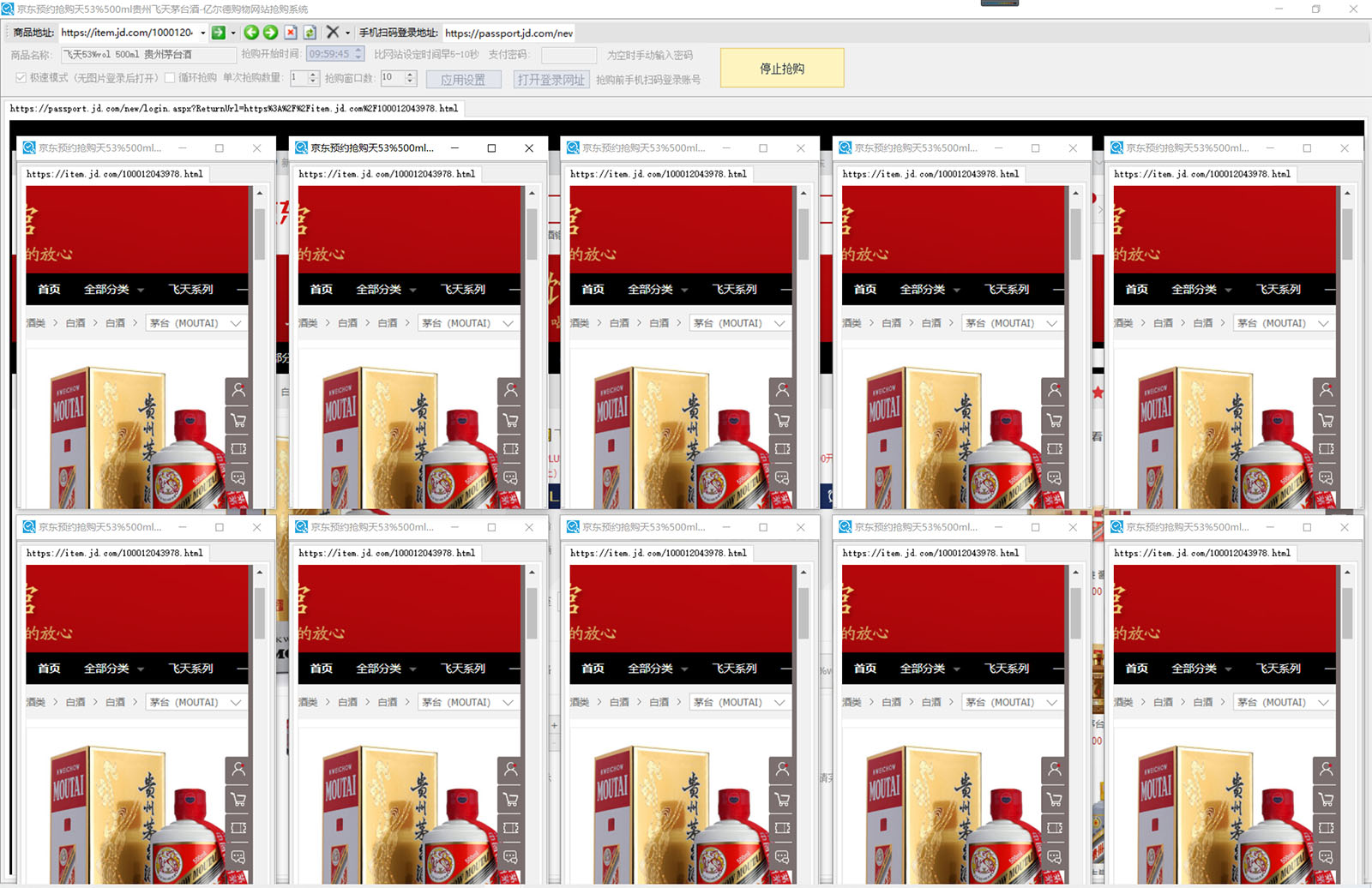The image size is (1372, 888).
Task: Click the green back navigation arrow
Action: click(x=251, y=33)
